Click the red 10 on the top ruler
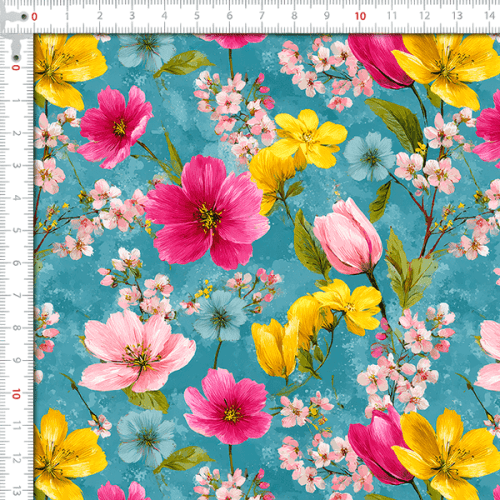500x500 pixels. click(360, 16)
